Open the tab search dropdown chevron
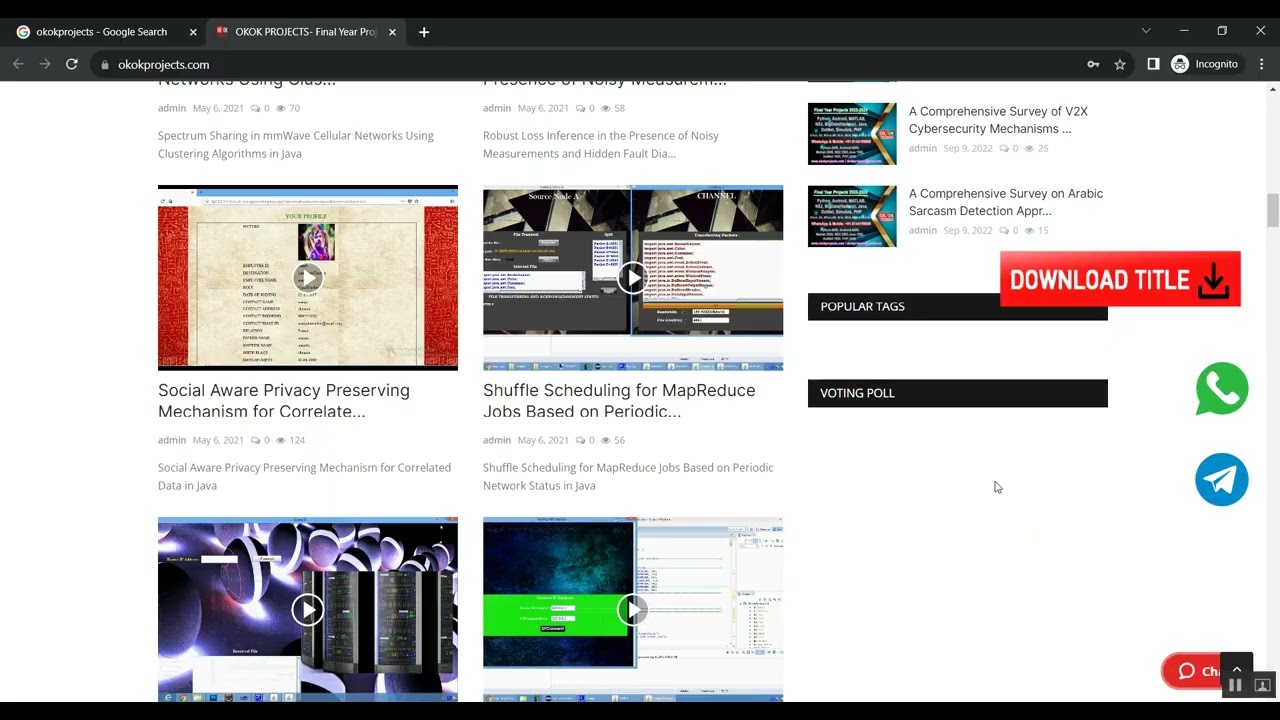This screenshot has height=720, width=1280. (x=1146, y=31)
